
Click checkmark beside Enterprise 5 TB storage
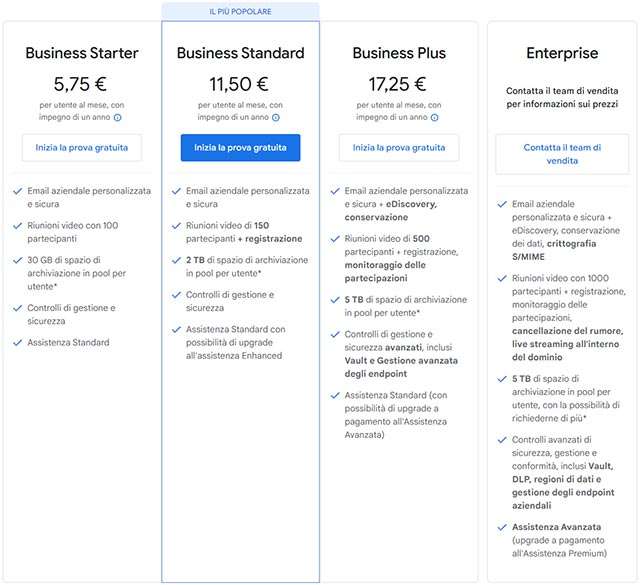click(501, 379)
